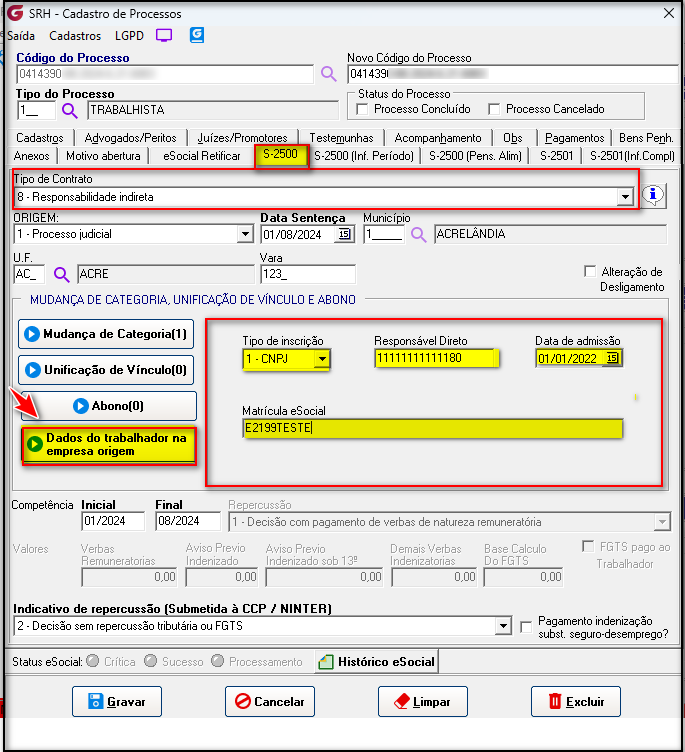This screenshot has height=752, width=685.
Task: Expand the Tipo de inscrição dropdown
Action: point(322,359)
